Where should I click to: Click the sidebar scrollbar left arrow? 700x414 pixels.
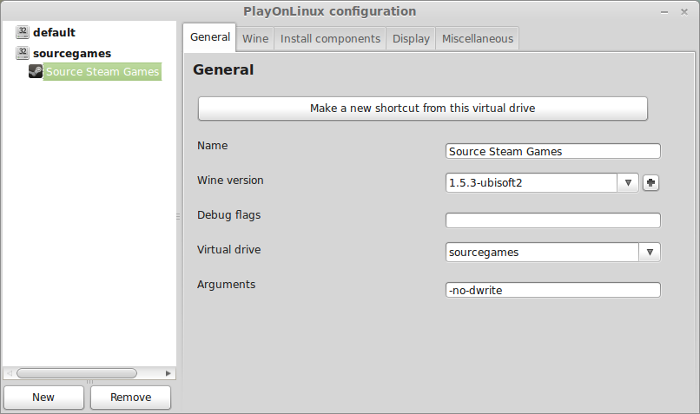(x=9, y=373)
